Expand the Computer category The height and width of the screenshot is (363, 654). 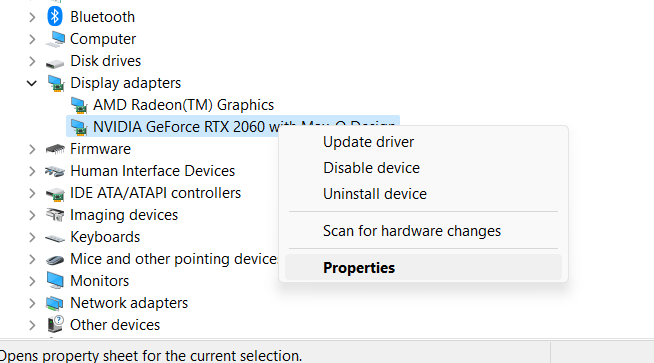click(32, 39)
